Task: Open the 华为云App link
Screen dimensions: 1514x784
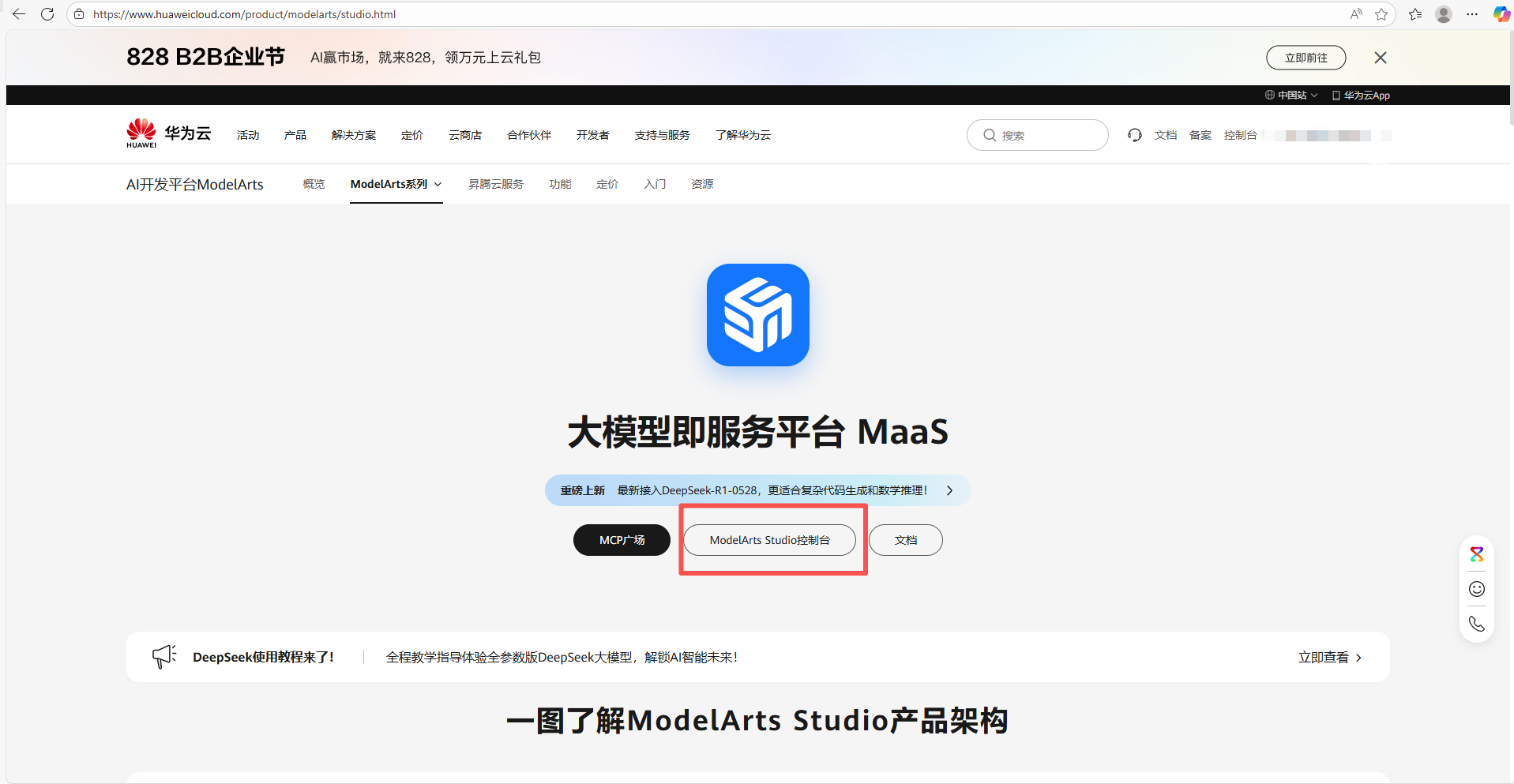Action: [x=1361, y=95]
